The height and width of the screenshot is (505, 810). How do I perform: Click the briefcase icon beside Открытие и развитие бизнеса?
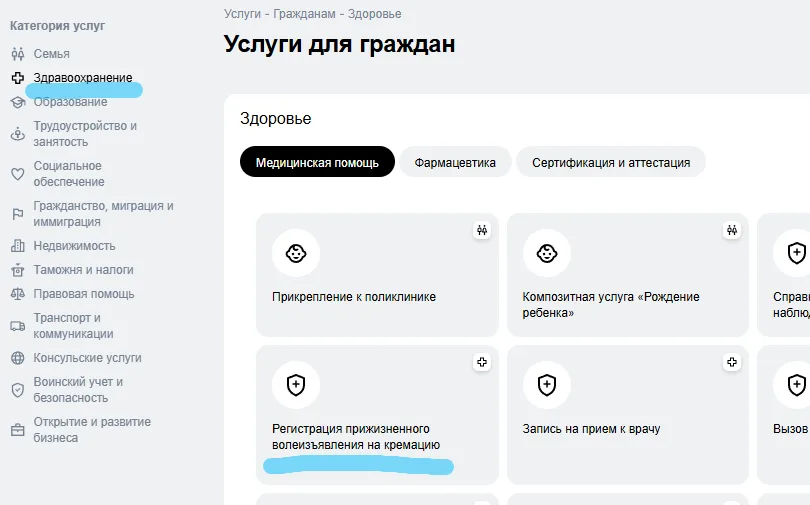(18, 430)
